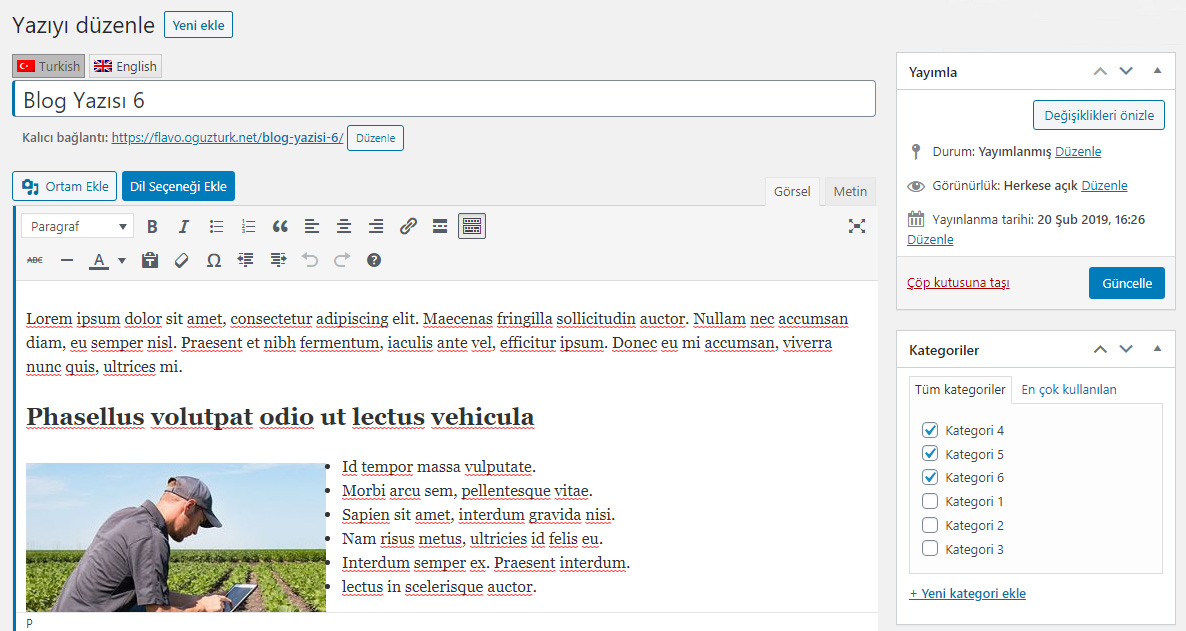Screen dimensions: 1186x631
Task: Click the Blog Yazısı 6 title field
Action: 444,99
